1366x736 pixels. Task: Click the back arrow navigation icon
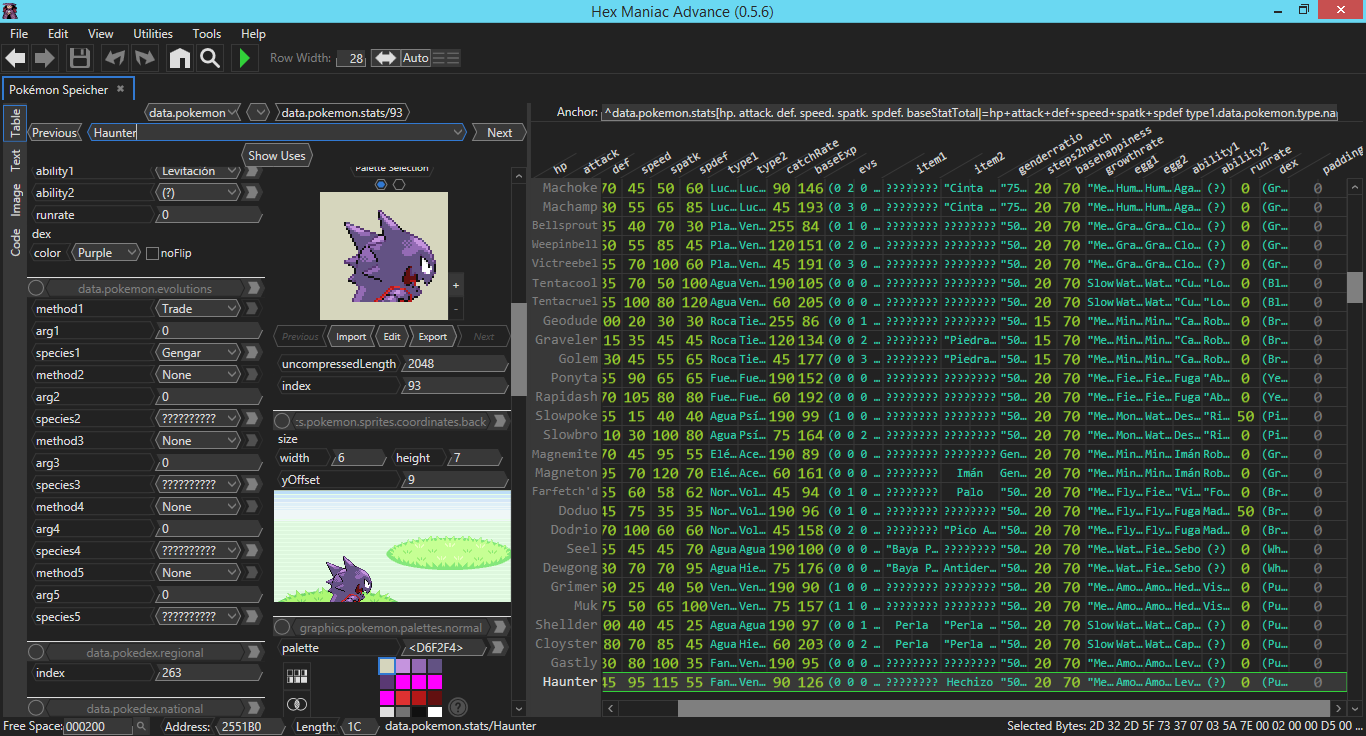(16, 58)
